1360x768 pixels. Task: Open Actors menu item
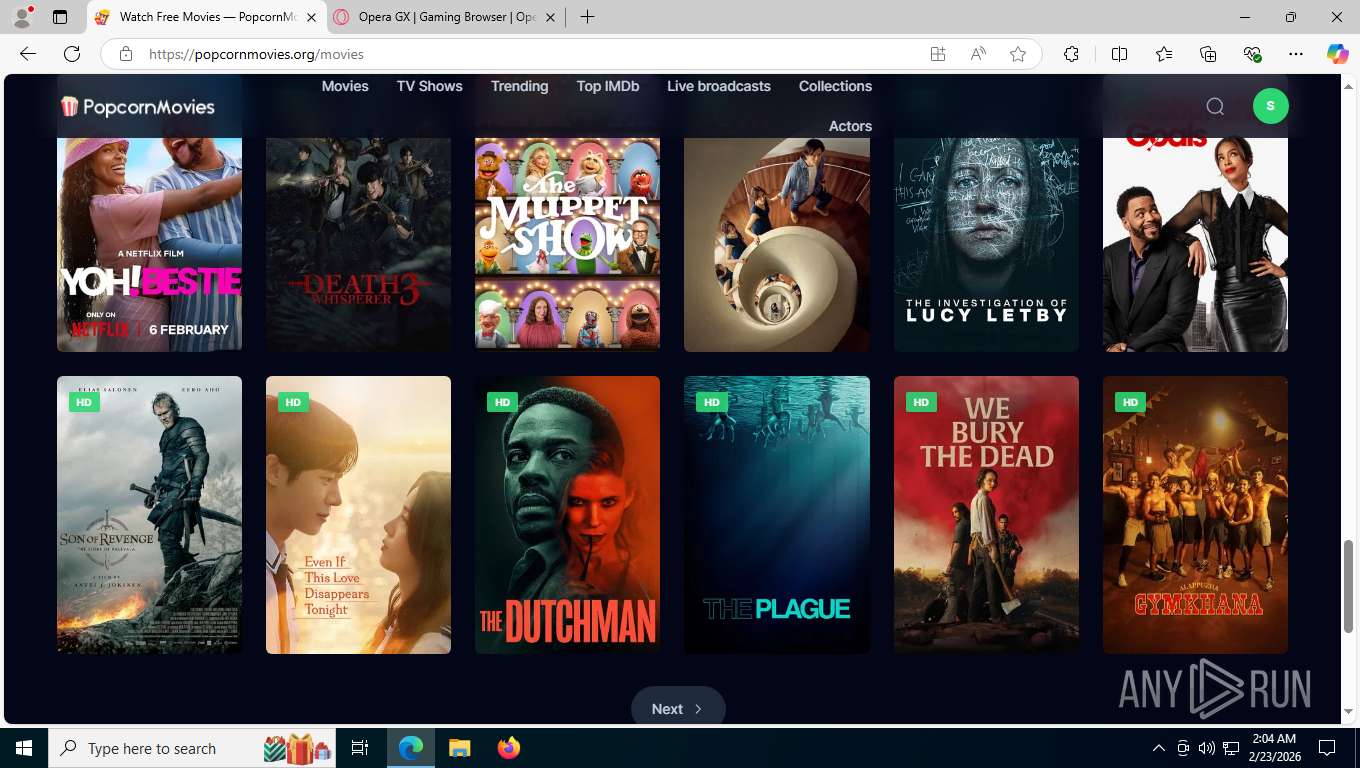pyautogui.click(x=850, y=126)
